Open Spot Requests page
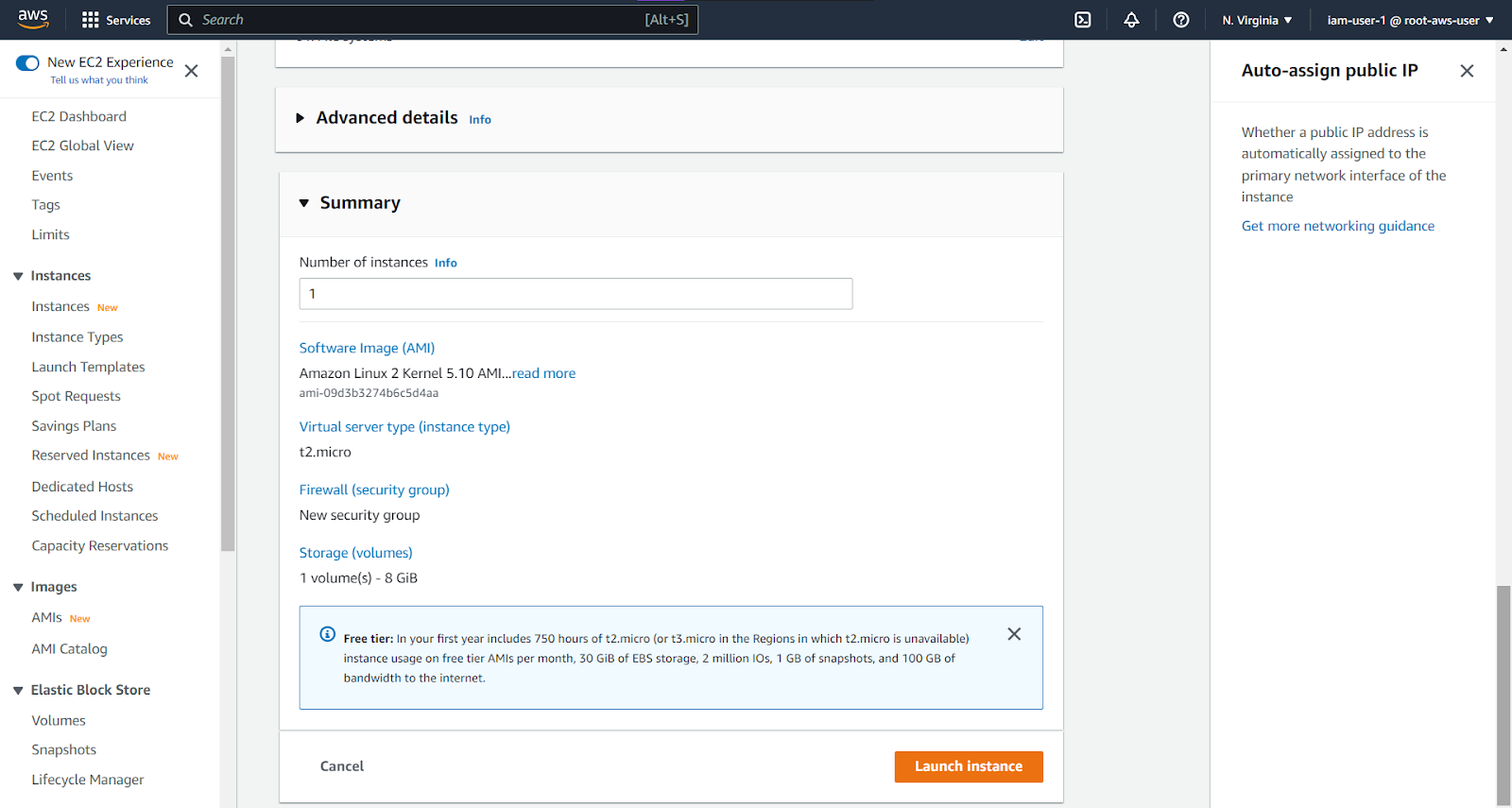The width and height of the screenshot is (1512, 808). [76, 396]
